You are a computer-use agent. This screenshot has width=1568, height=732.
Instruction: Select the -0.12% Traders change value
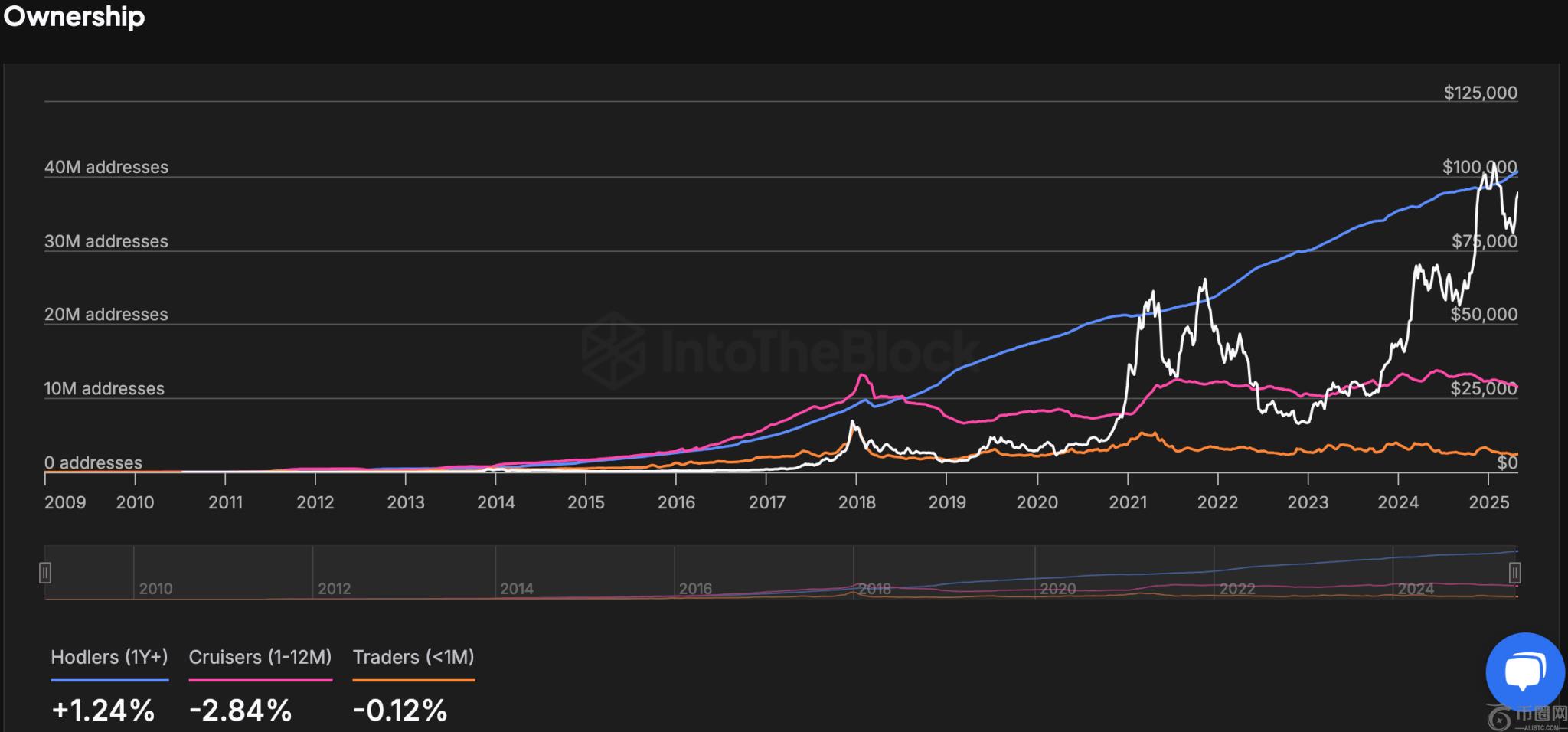(400, 710)
